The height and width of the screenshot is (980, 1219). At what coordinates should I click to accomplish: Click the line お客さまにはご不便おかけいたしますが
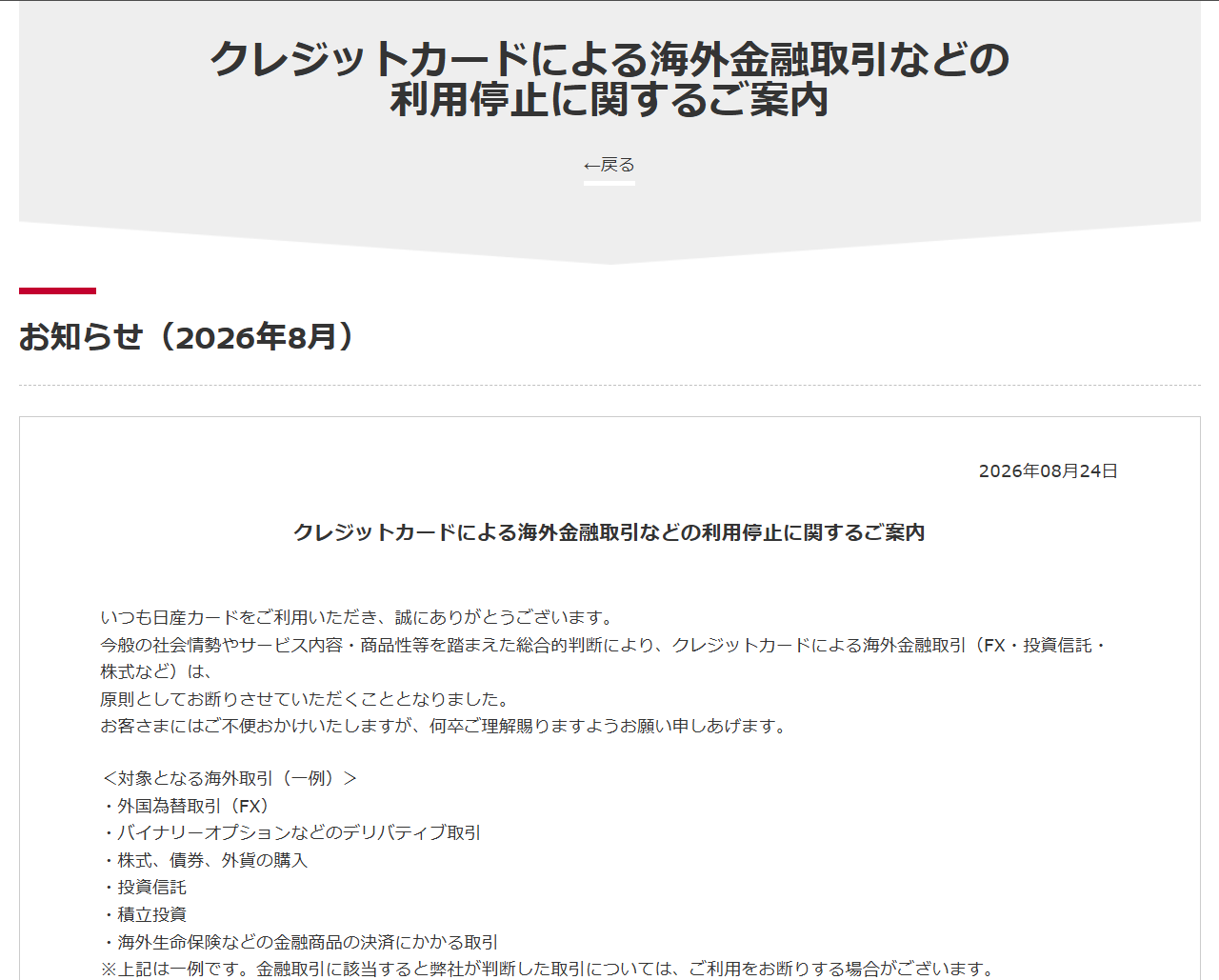click(x=446, y=726)
